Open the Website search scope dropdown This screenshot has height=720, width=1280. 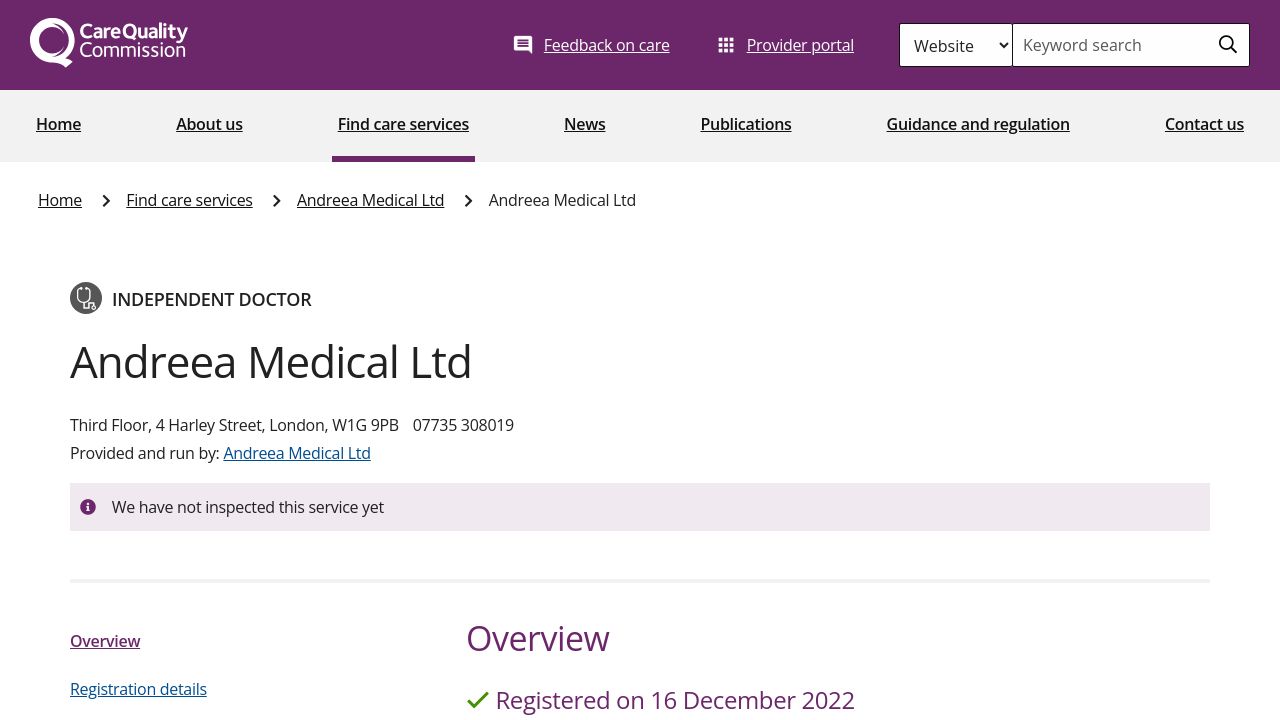(956, 45)
